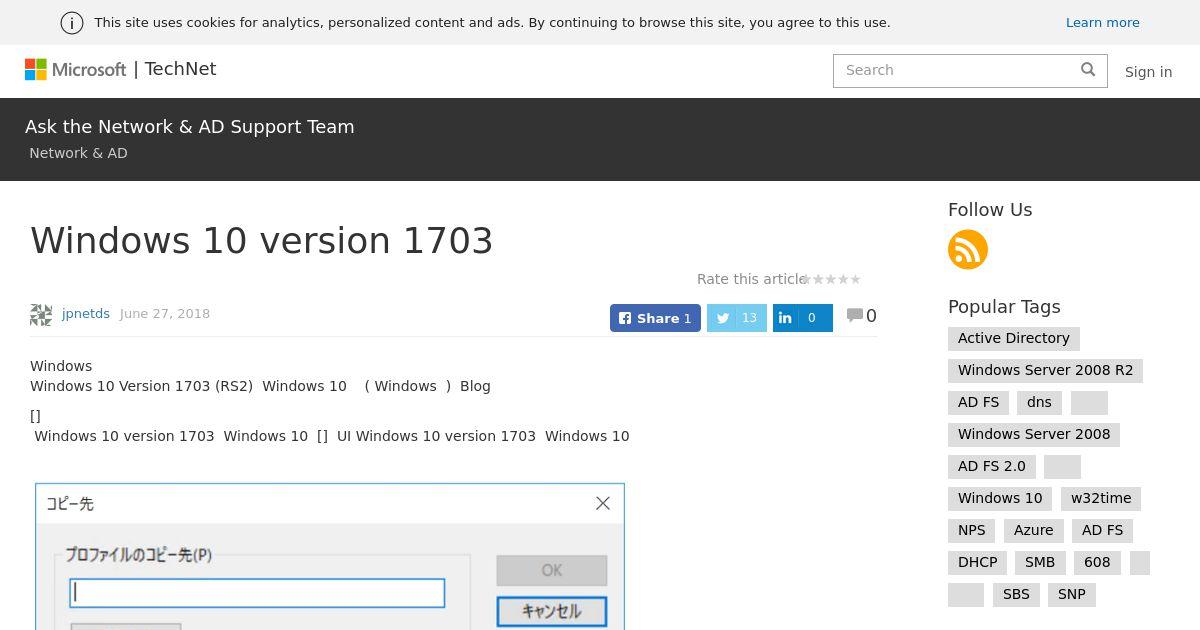
Task: Click the cookie notice info icon
Action: tap(72, 23)
